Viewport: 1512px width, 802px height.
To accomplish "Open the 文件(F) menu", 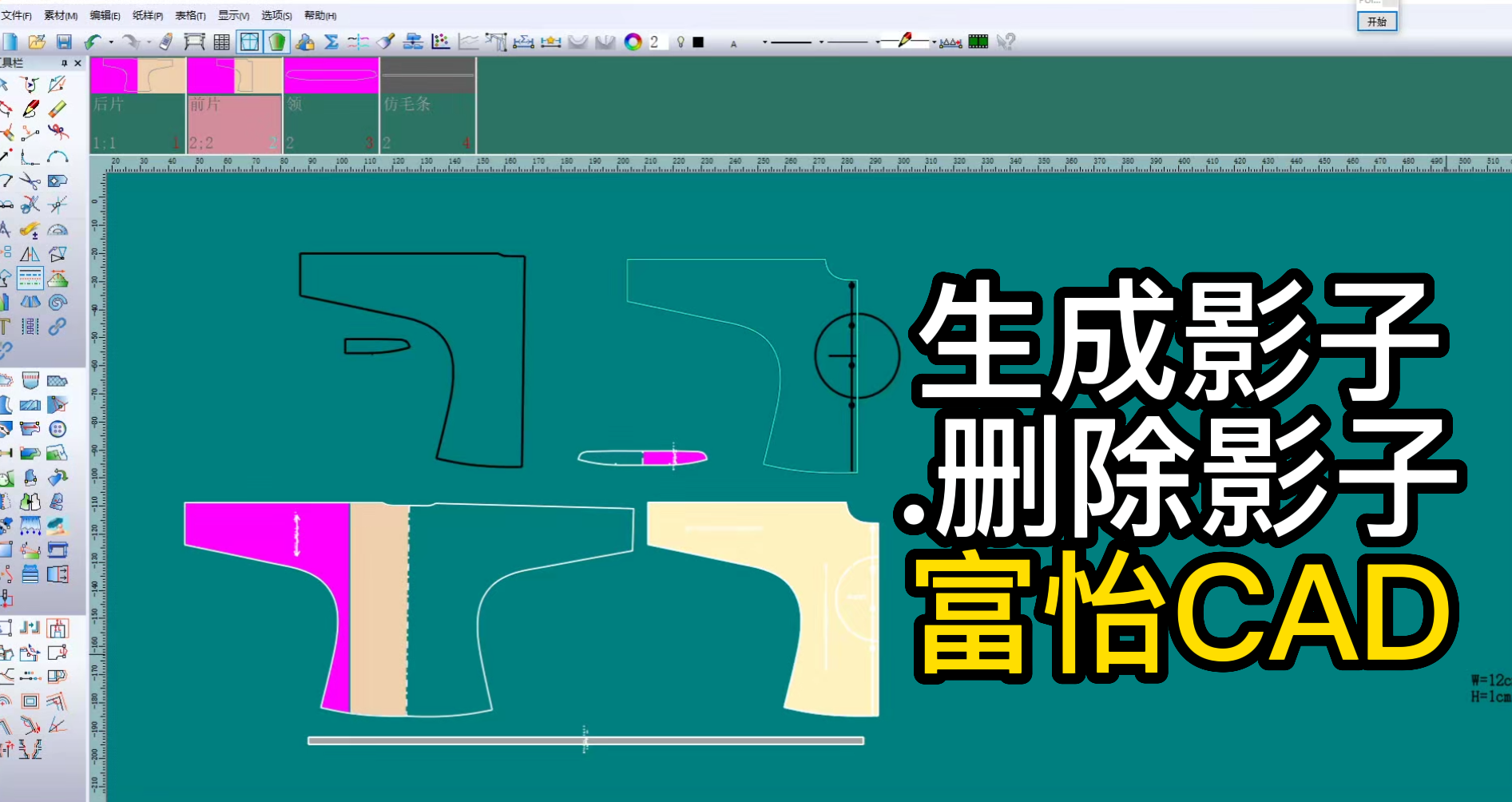I will point(16,15).
